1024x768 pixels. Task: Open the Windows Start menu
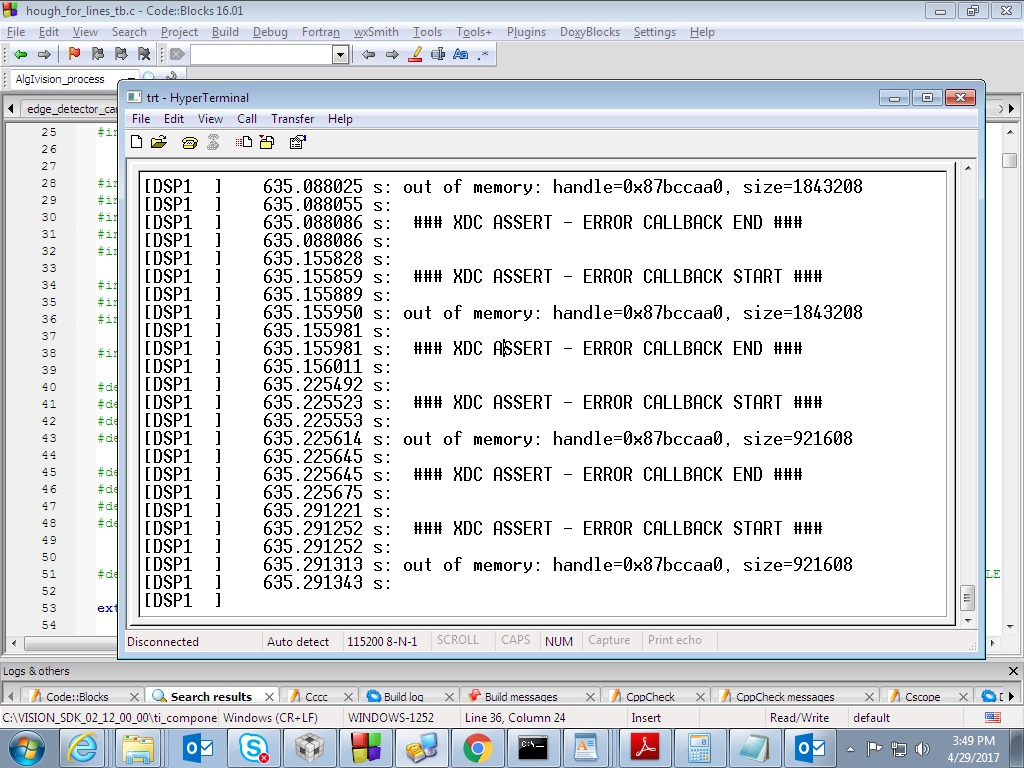coord(26,748)
